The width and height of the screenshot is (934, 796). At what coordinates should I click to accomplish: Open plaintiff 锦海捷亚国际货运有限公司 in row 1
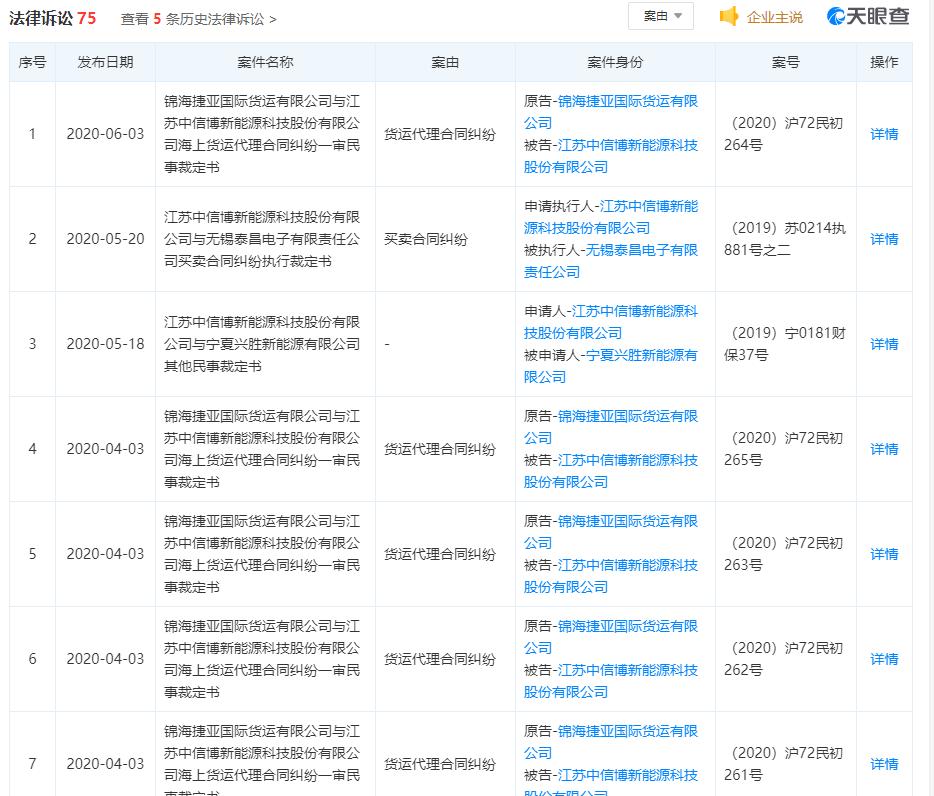(x=611, y=112)
